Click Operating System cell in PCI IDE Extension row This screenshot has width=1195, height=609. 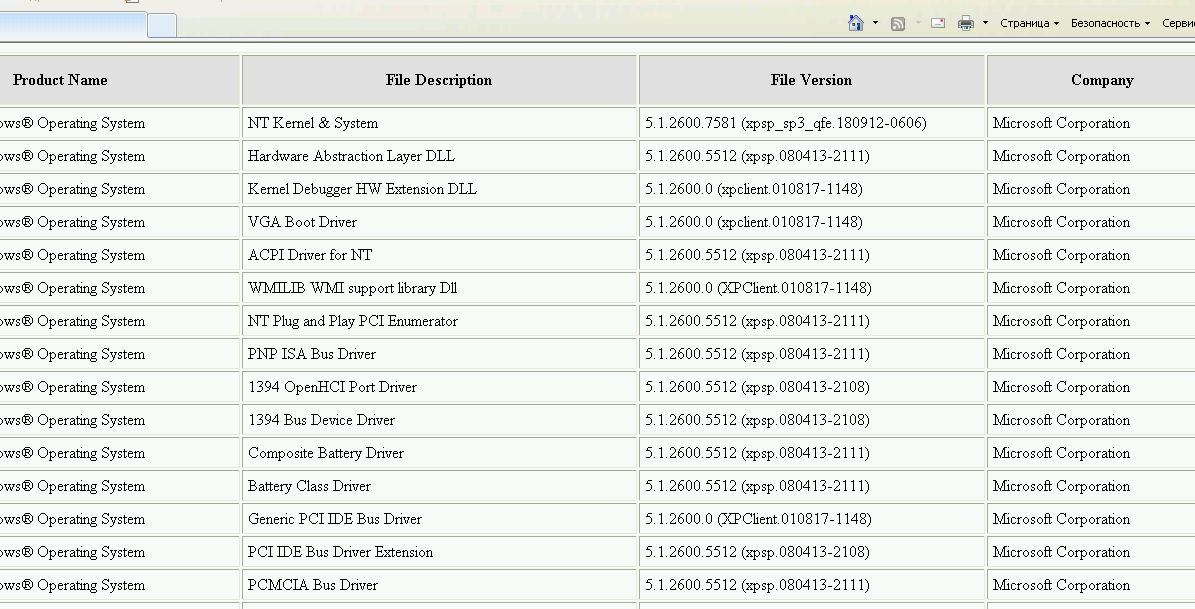(x=120, y=553)
